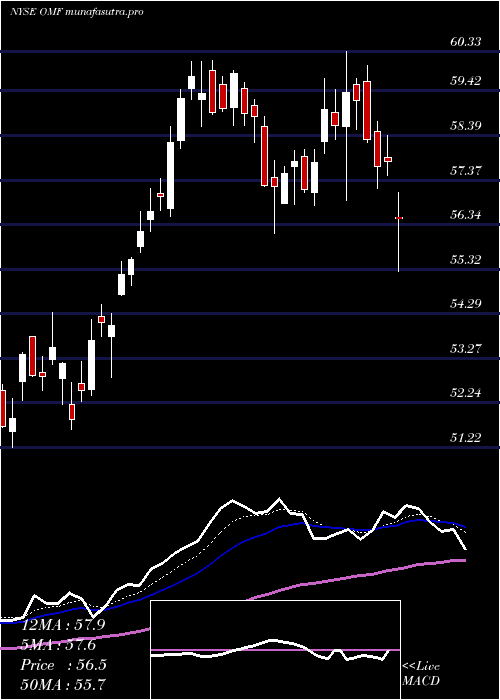Image resolution: width=500 pixels, height=700 pixels.
Task: Select the 52.24 price axis label
Action: coord(465,393)
